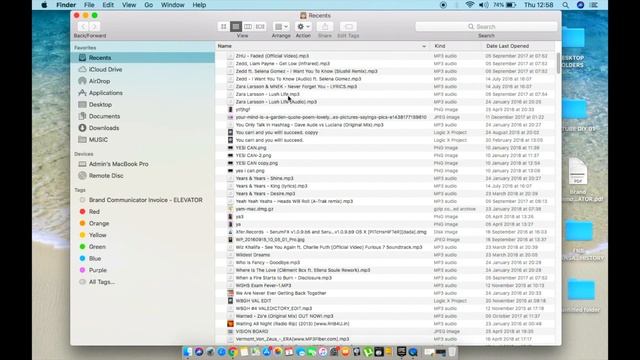This screenshot has width=640, height=360.
Task: Open Spotlight search in menu bar
Action: pyautogui.click(x=565, y=5)
